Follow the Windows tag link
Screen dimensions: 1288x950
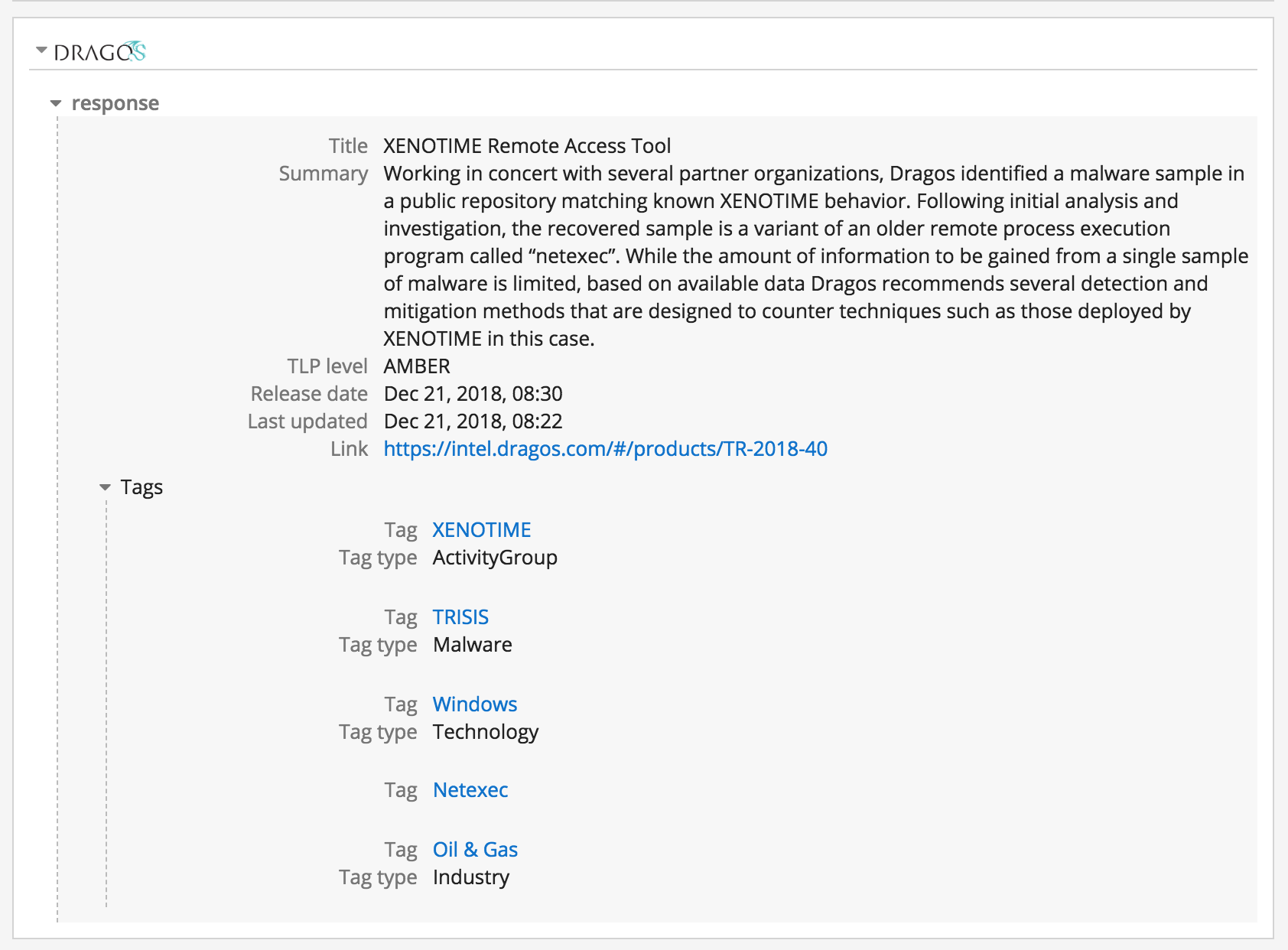474,704
